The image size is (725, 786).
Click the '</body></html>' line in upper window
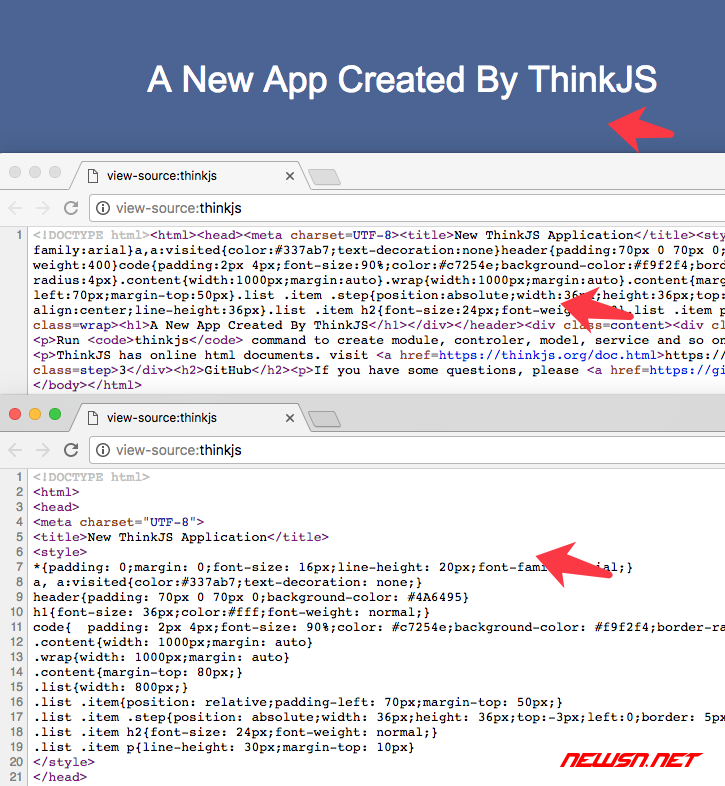pos(87,385)
